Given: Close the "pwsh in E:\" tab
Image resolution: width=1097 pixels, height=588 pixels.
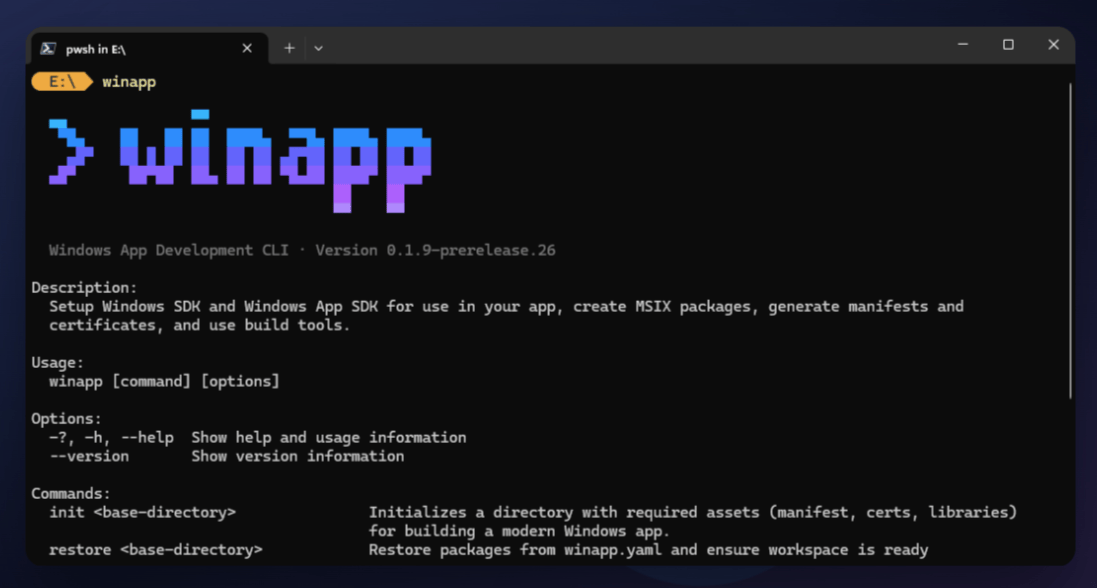Looking at the screenshot, I should (246, 47).
